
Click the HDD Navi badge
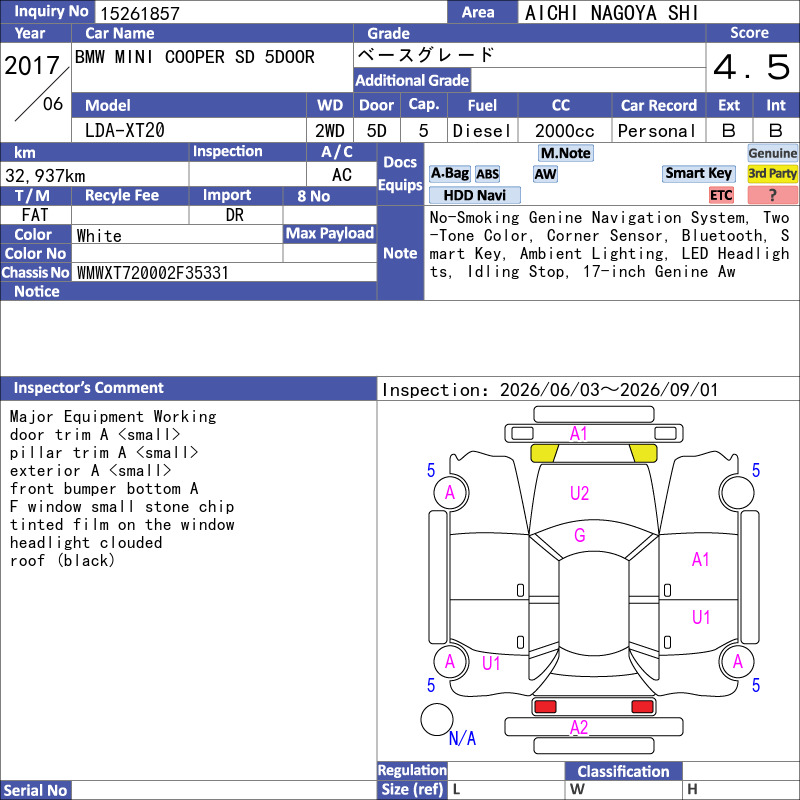474,195
